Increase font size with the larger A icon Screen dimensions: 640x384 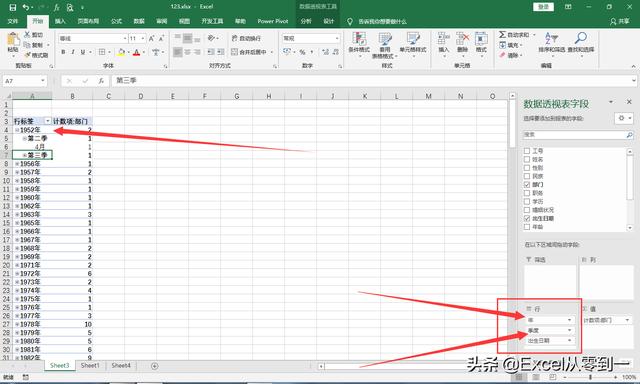tap(151, 38)
